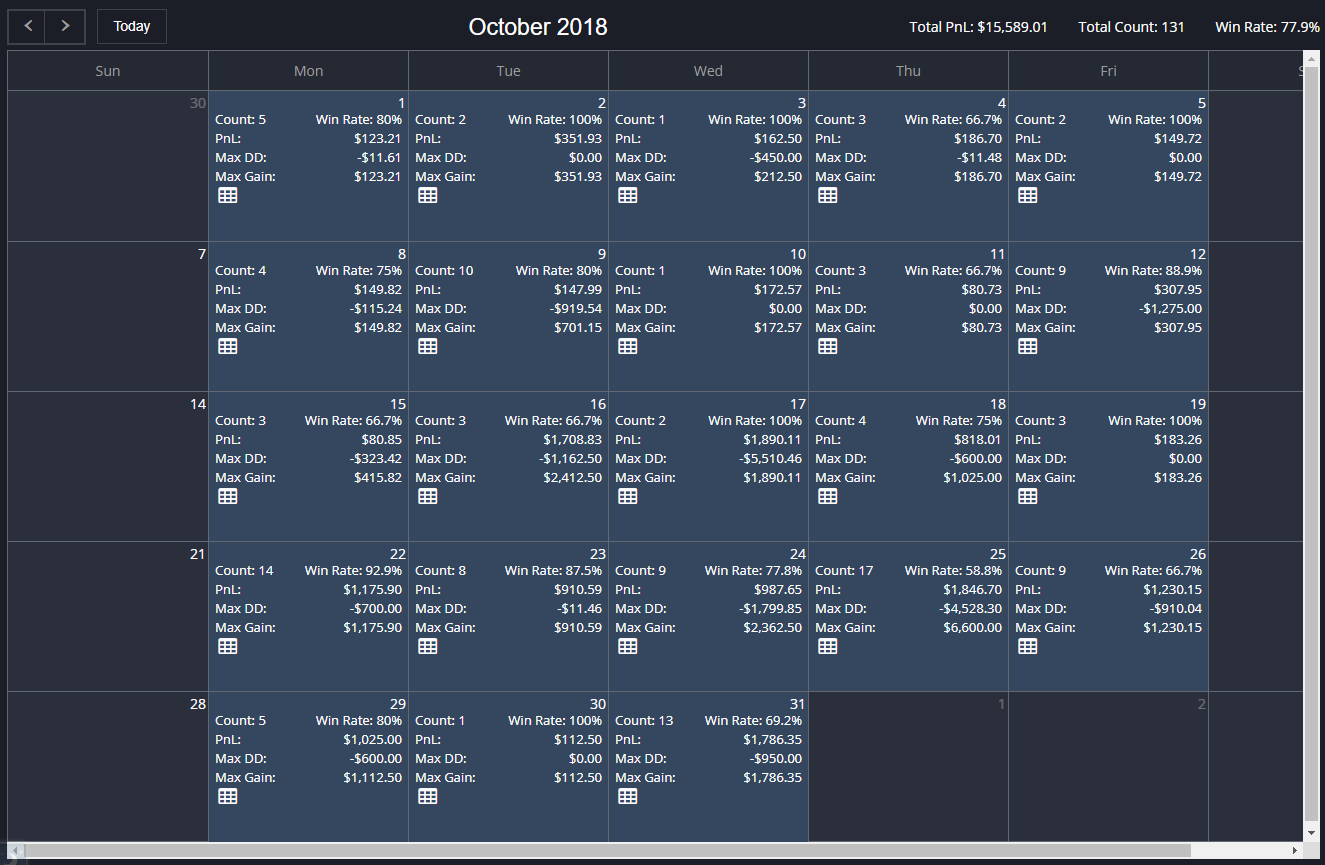Click Max DD -$450.00 on October 3
The height and width of the screenshot is (865, 1325).
point(778,158)
